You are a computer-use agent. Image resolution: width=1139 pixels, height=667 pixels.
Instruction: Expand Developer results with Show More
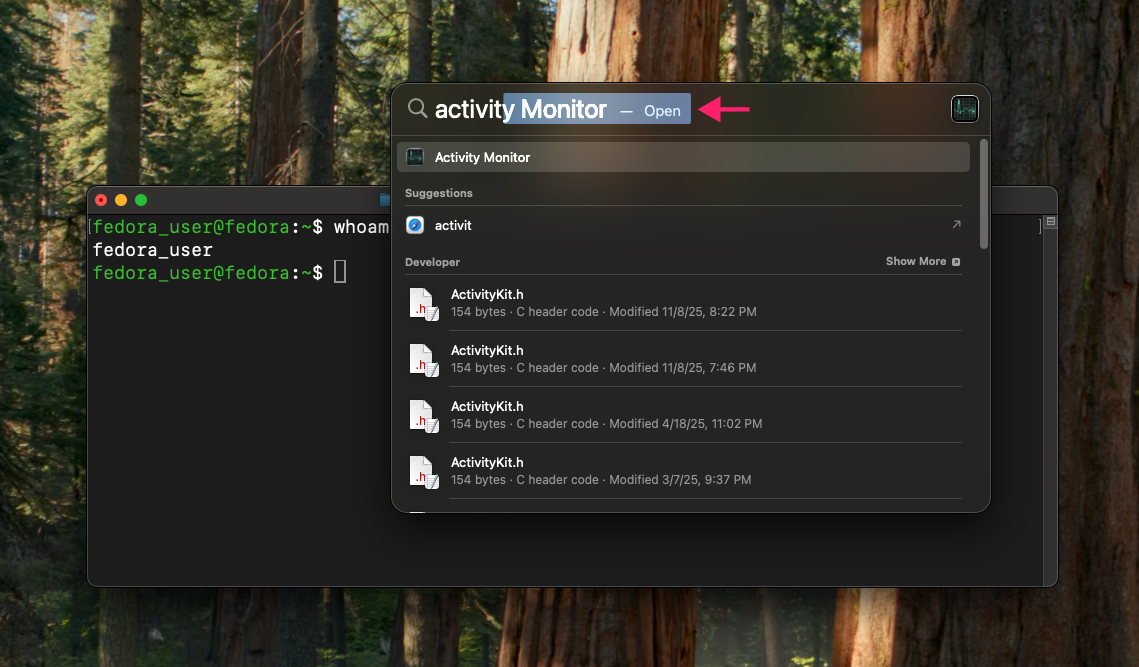pyautogui.click(x=923, y=261)
